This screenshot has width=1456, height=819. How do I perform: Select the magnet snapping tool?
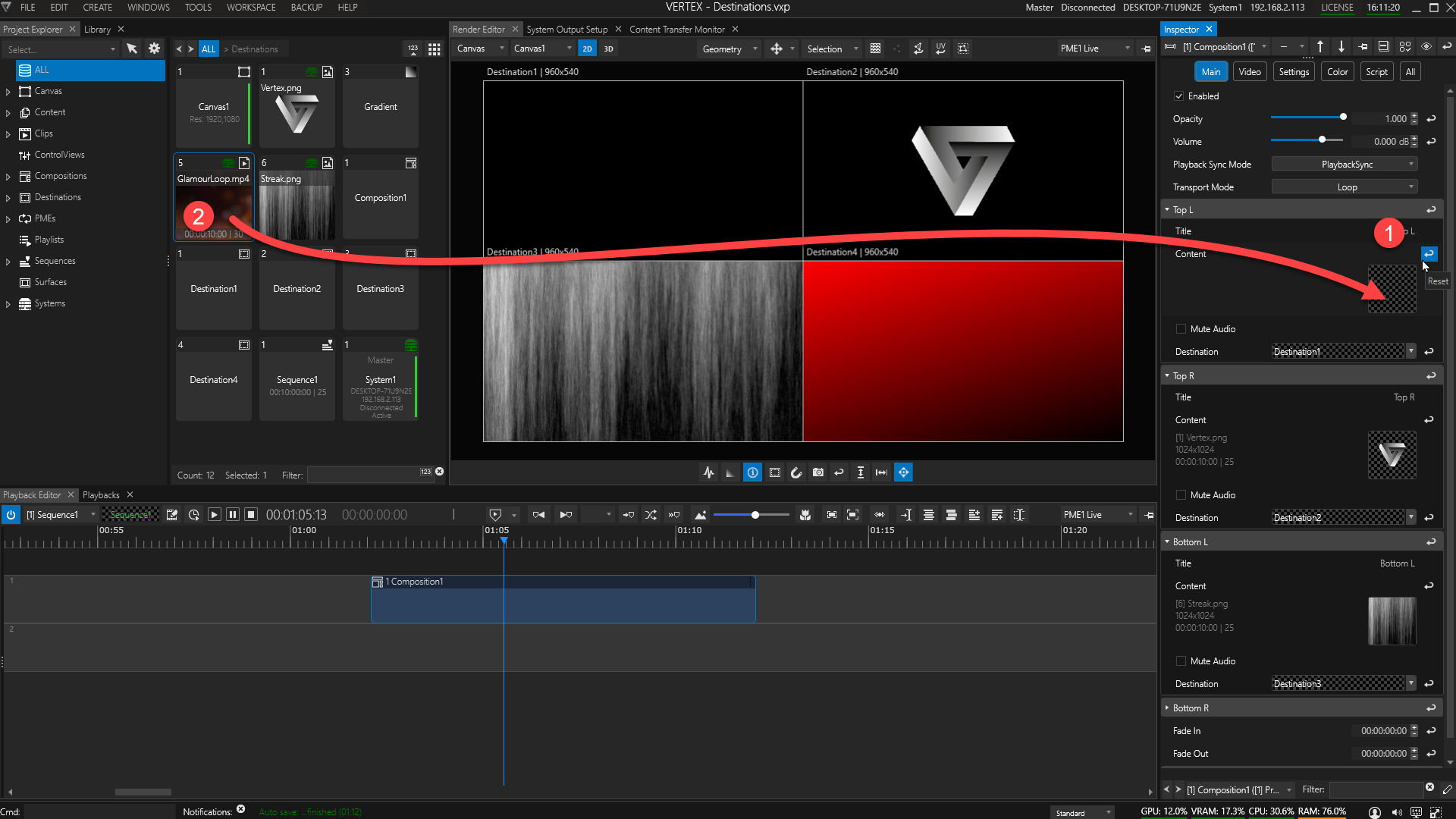(x=796, y=472)
